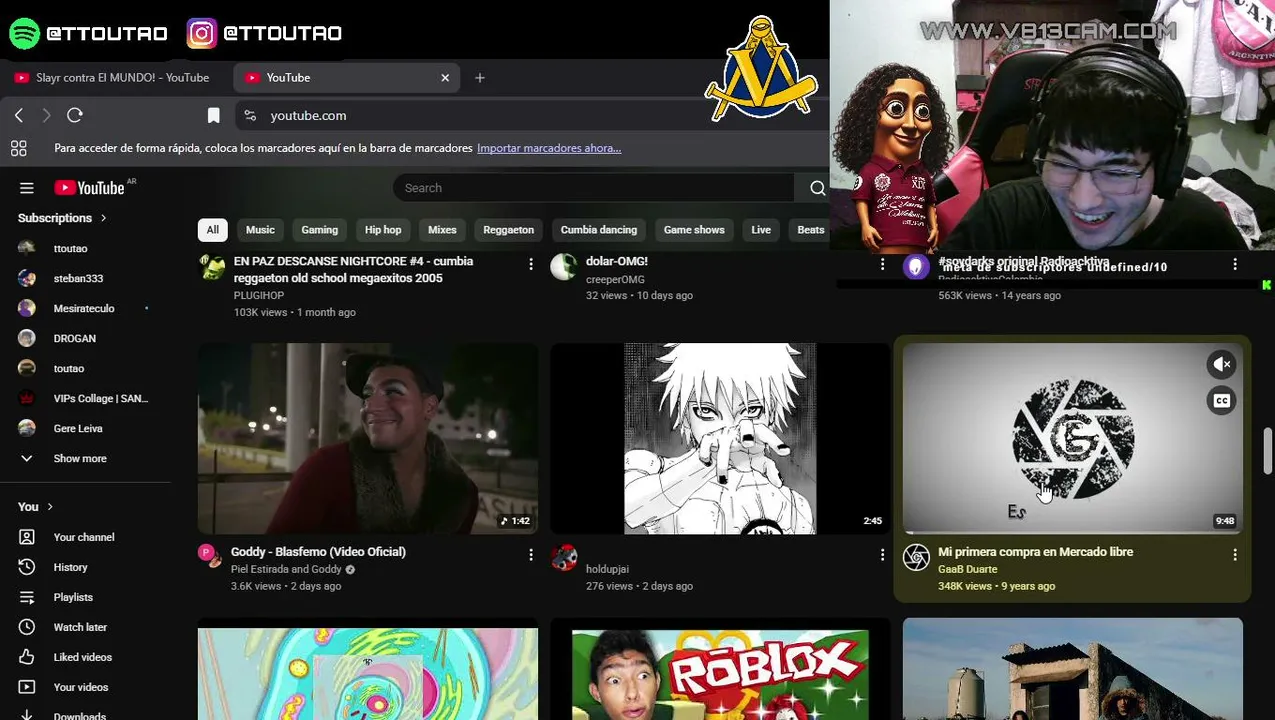Image resolution: width=1275 pixels, height=720 pixels.
Task: Reload the page with refresh icon
Action: [74, 116]
